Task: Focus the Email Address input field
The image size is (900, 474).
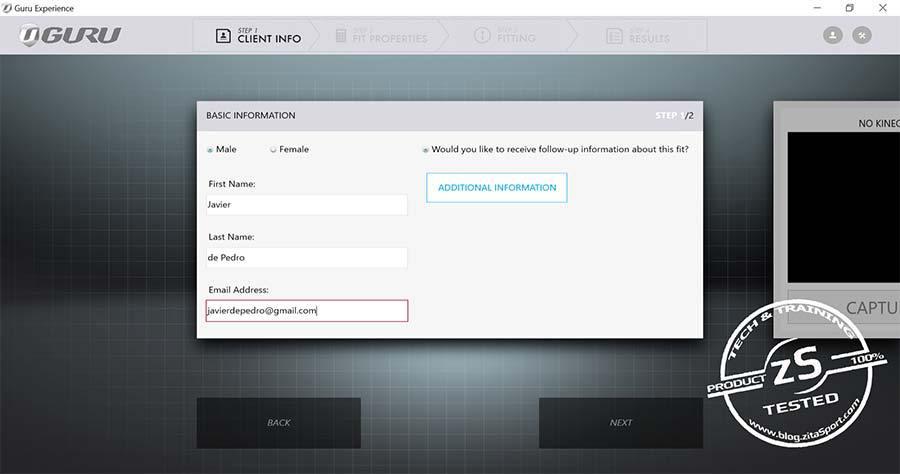Action: coord(306,311)
